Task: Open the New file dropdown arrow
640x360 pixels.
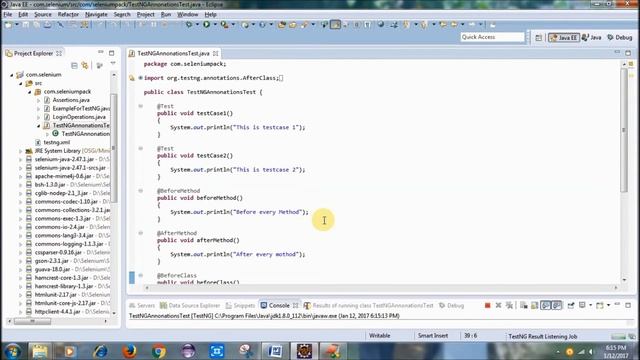Action: coord(17,25)
